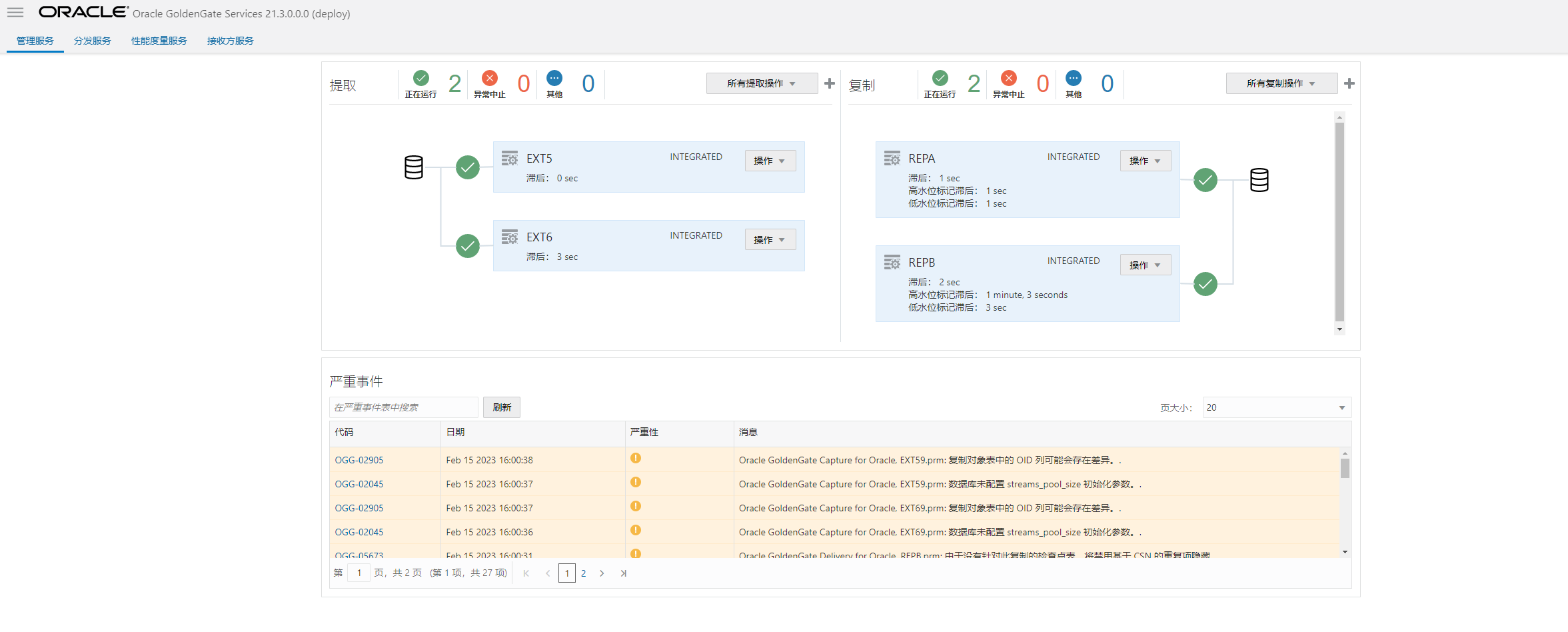Click "1 minute, 3 seconds" lag value

click(1027, 295)
